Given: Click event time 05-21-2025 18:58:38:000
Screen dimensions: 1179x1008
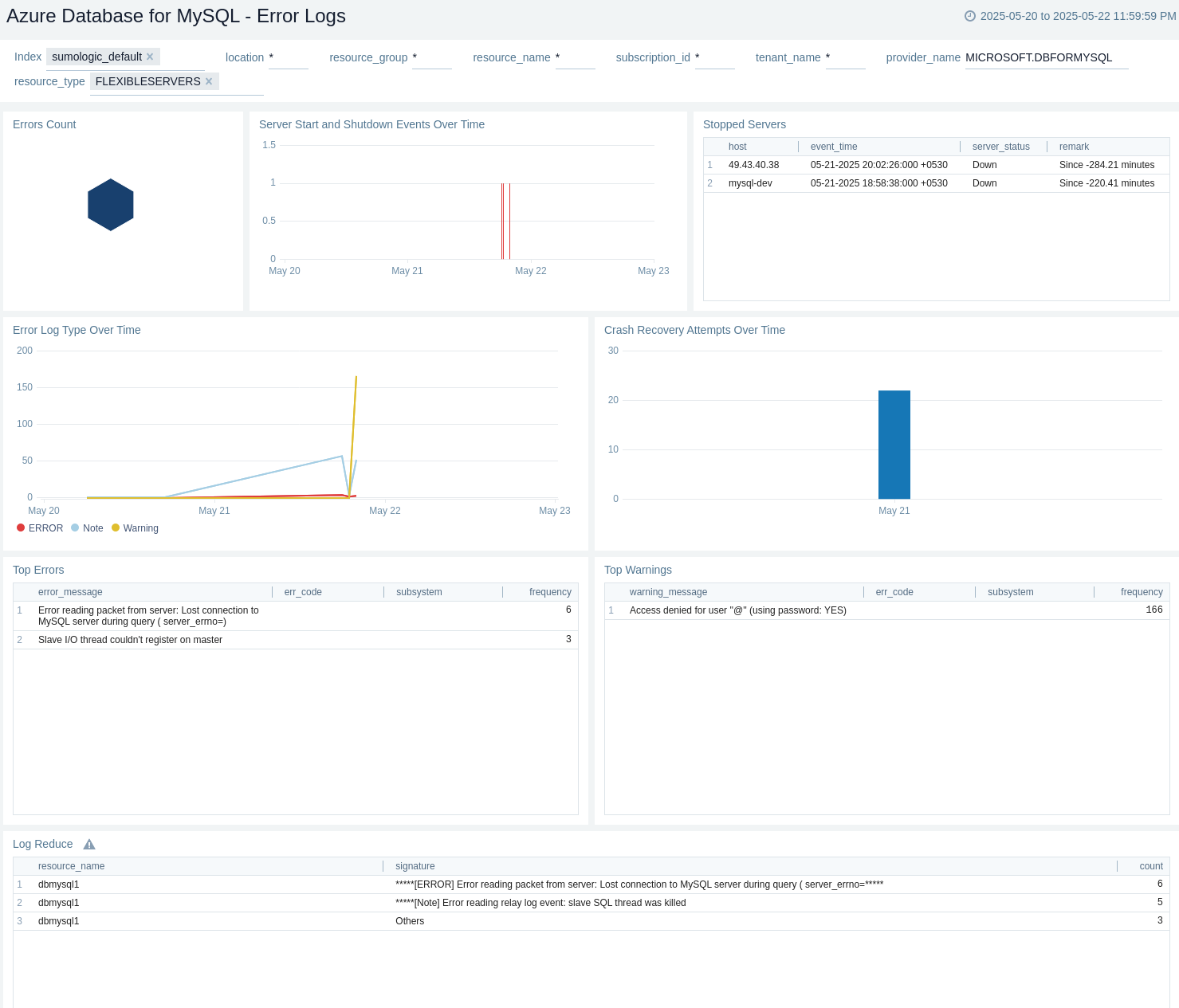Looking at the screenshot, I should click(x=879, y=183).
